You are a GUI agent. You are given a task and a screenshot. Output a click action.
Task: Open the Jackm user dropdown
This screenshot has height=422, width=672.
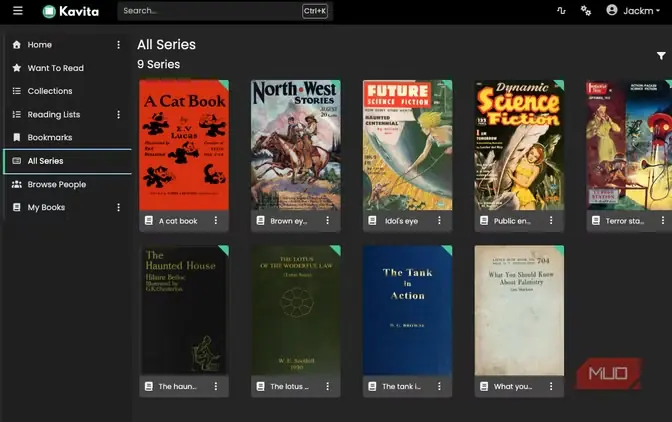(633, 11)
